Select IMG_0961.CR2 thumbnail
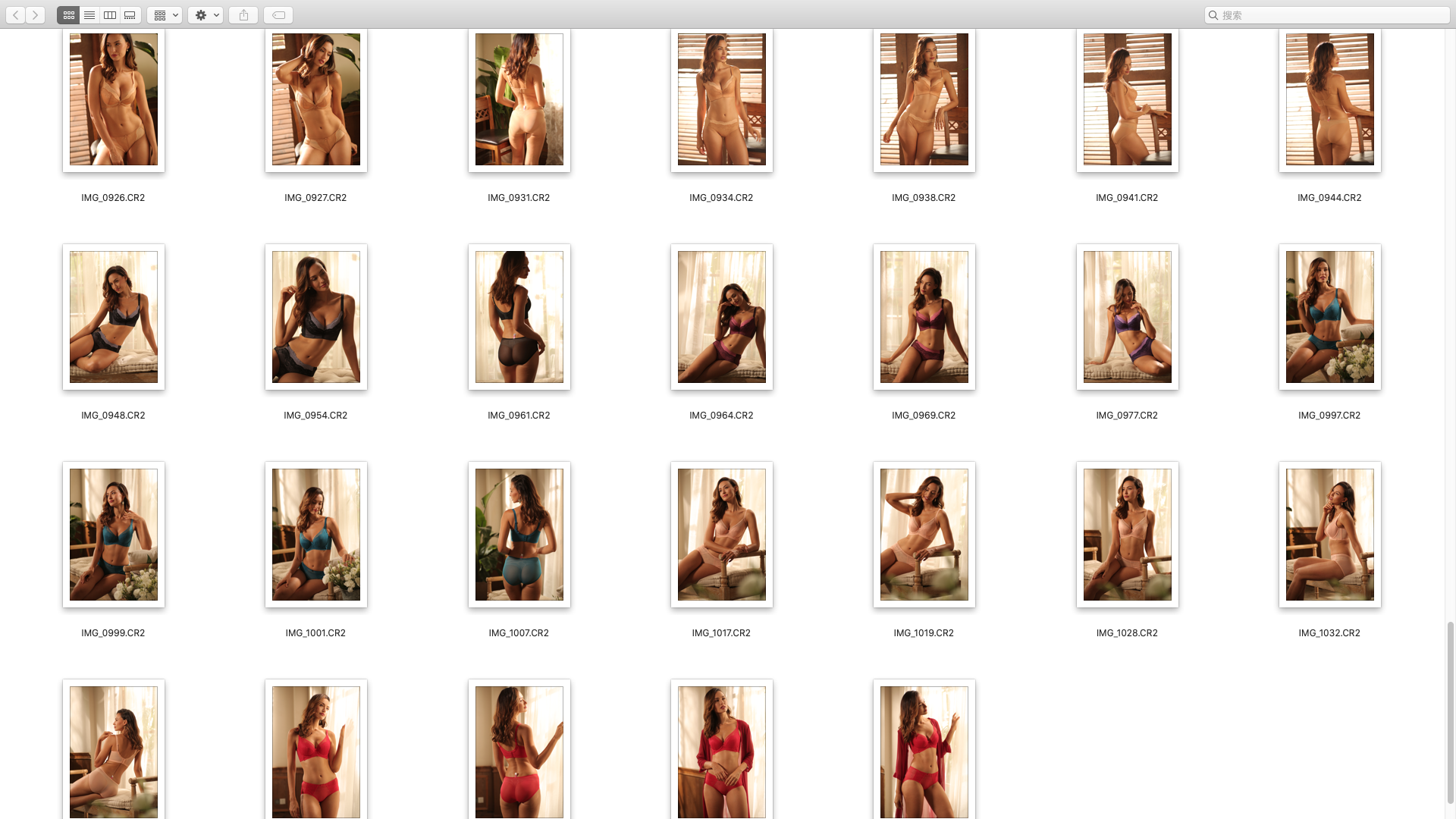 519,317
